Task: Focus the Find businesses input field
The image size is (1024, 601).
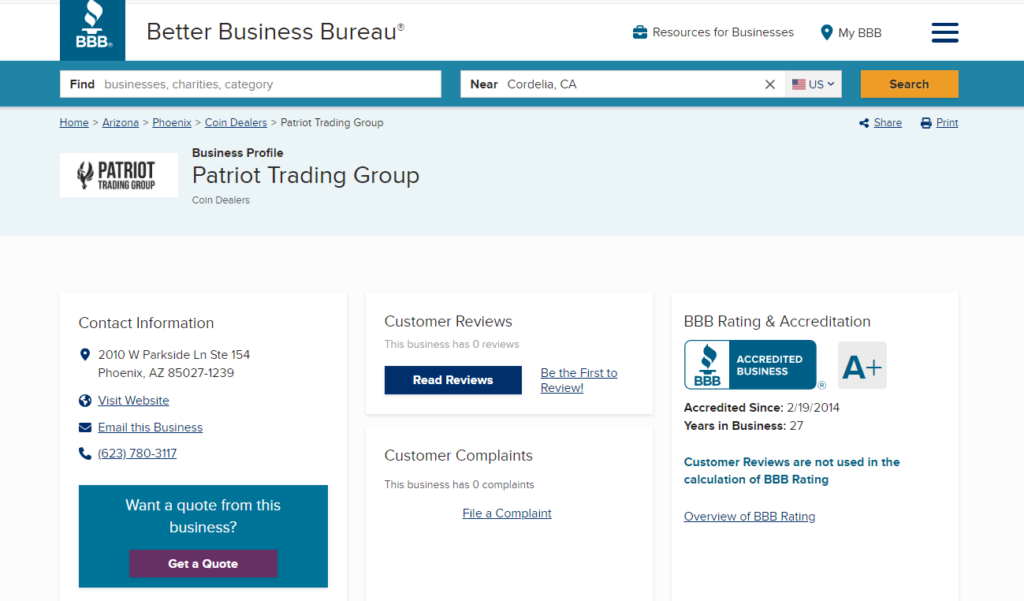Action: click(251, 84)
